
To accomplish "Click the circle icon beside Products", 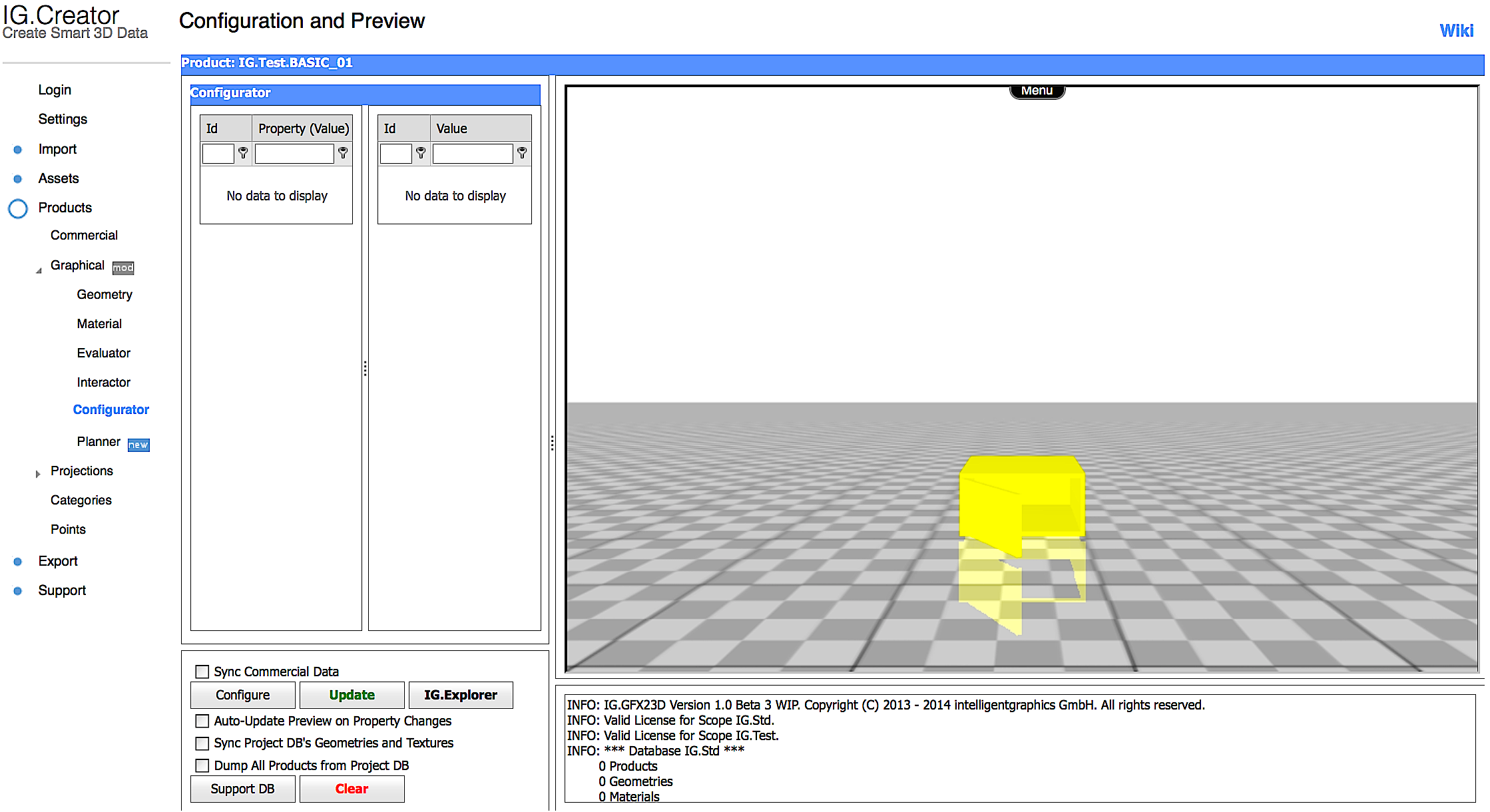I will (18, 208).
